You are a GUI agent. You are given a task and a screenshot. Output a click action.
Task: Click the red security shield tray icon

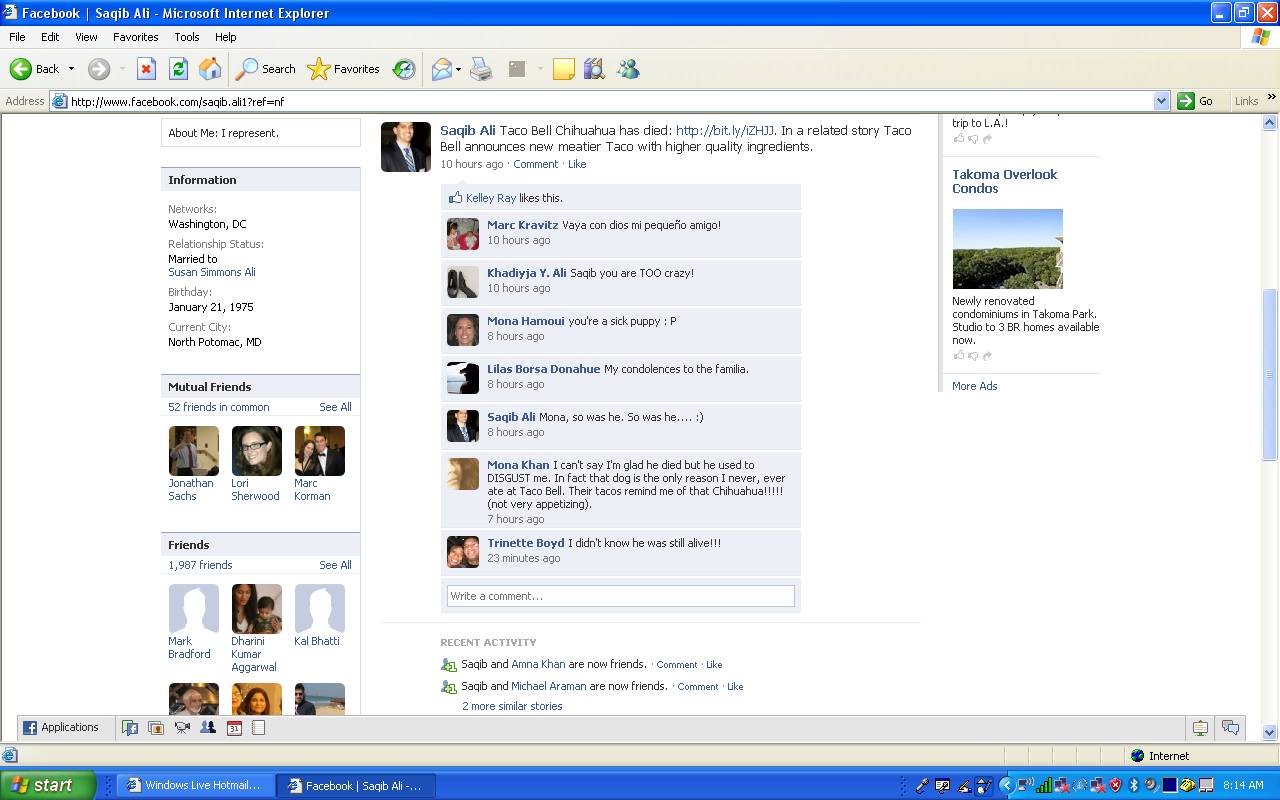1116,785
